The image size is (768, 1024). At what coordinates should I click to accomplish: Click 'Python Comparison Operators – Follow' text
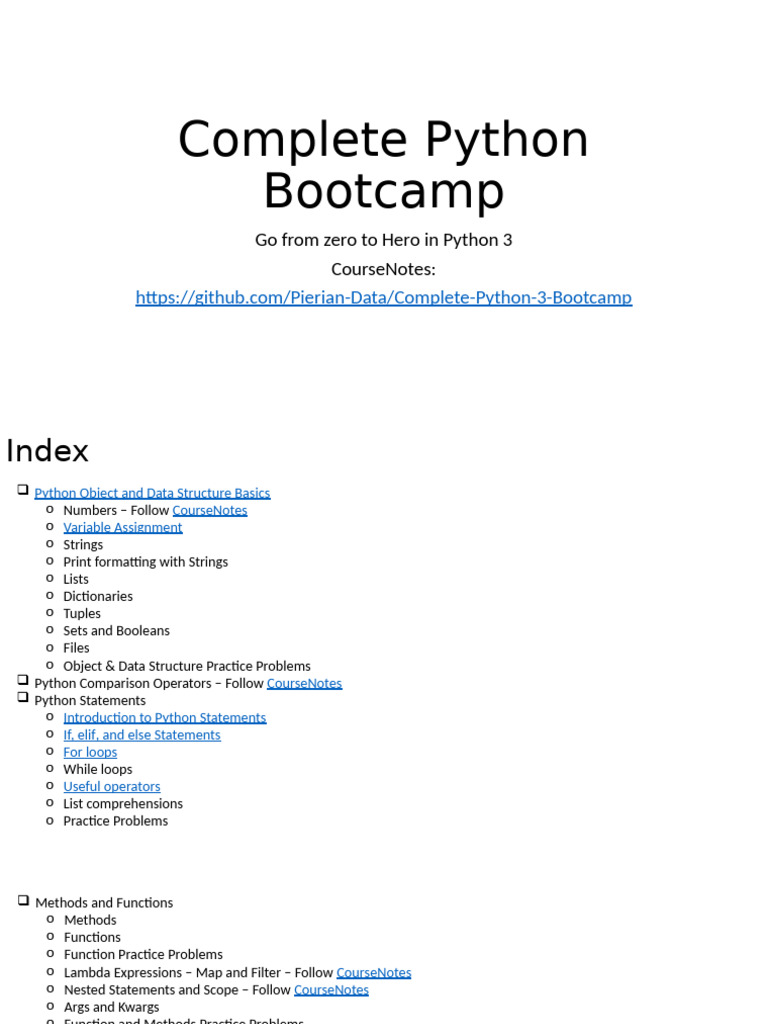coord(149,683)
